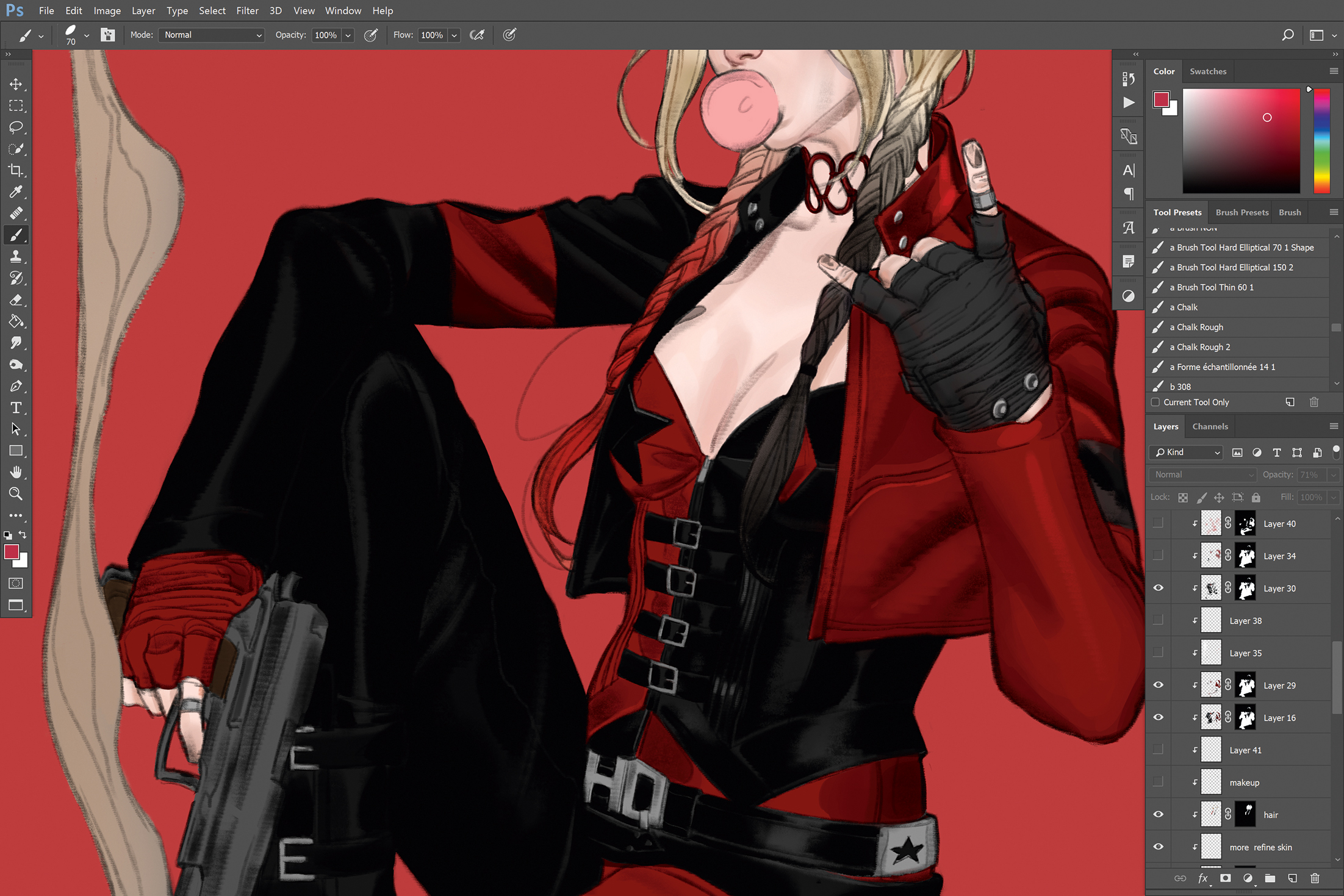Toggle Quick Mask mode icon

coord(16,584)
